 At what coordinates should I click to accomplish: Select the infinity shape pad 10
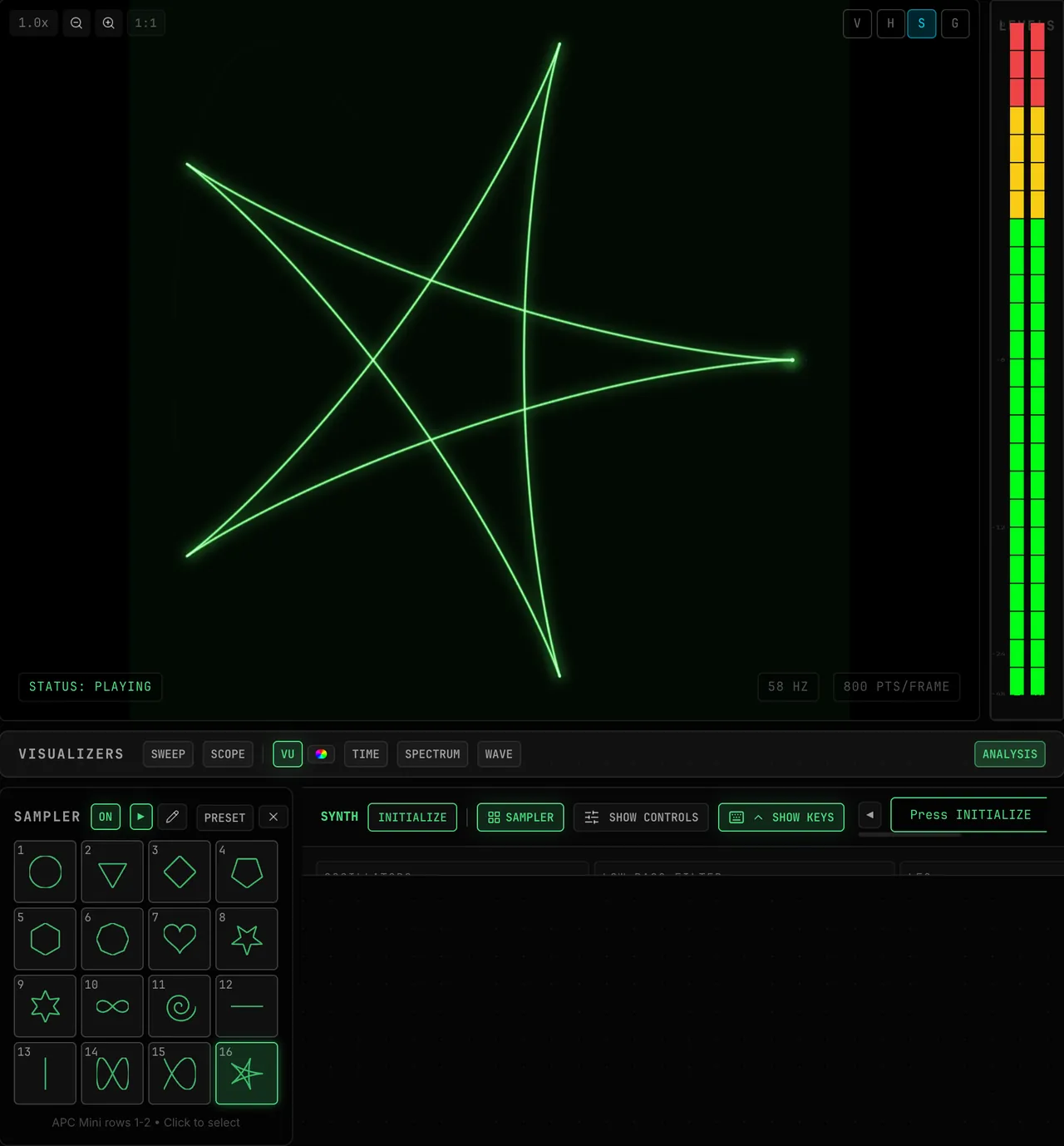pos(112,1006)
